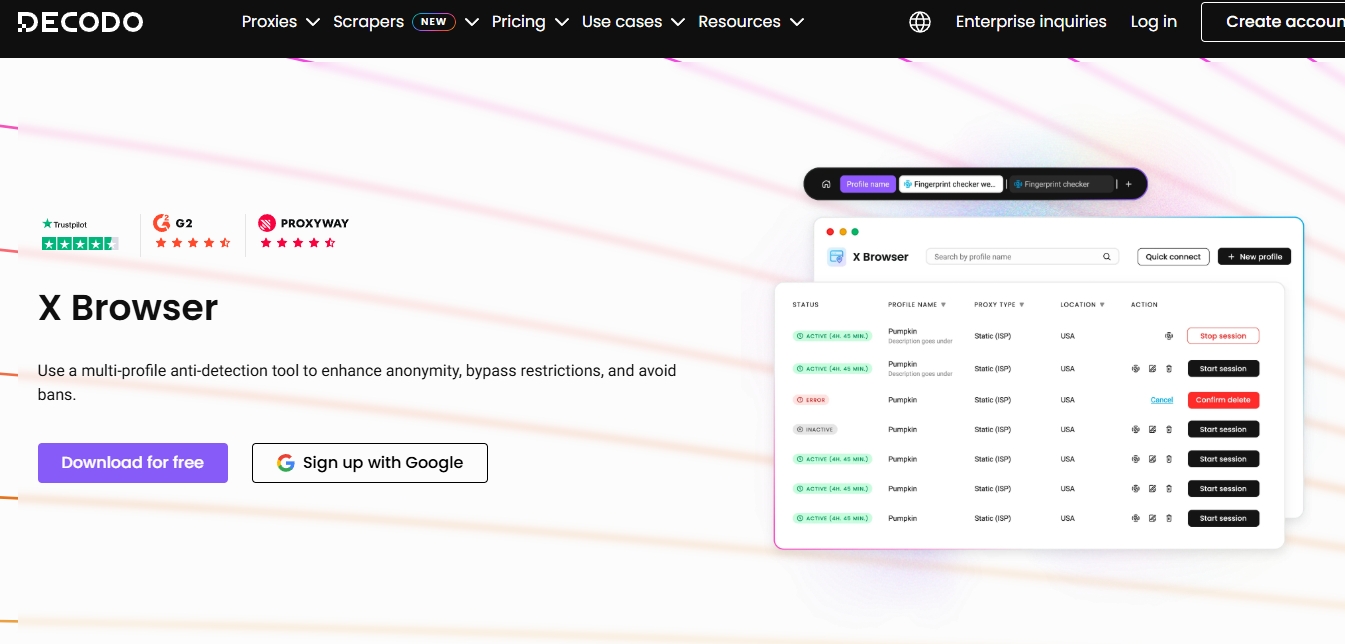The height and width of the screenshot is (644, 1345).
Task: Open the language globe icon in the navigation
Action: [x=919, y=21]
